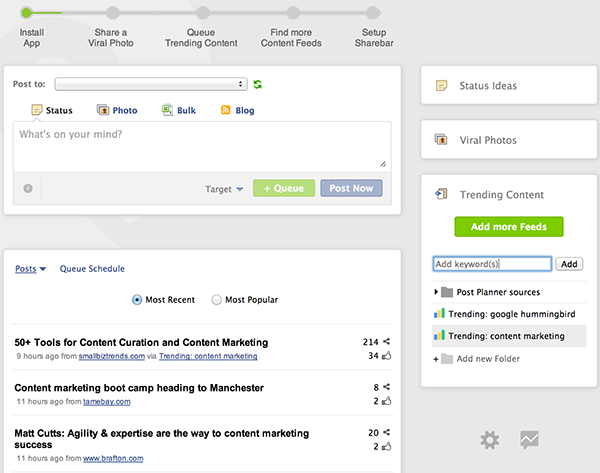Screen dimensions: 600x473
Task: Click share icon next to 214 count
Action: (386, 341)
